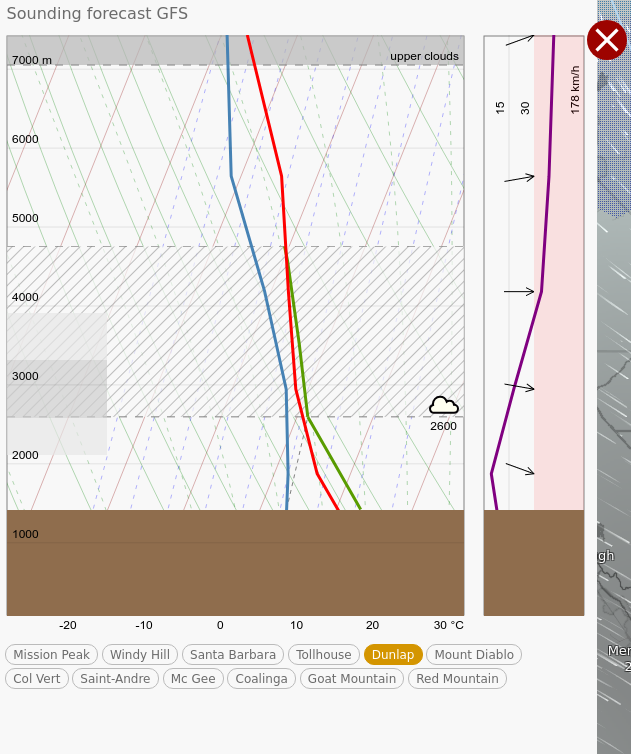Screen dimensions: 631x754
Task: Click the '5000' altitude label
Action: 25,218
